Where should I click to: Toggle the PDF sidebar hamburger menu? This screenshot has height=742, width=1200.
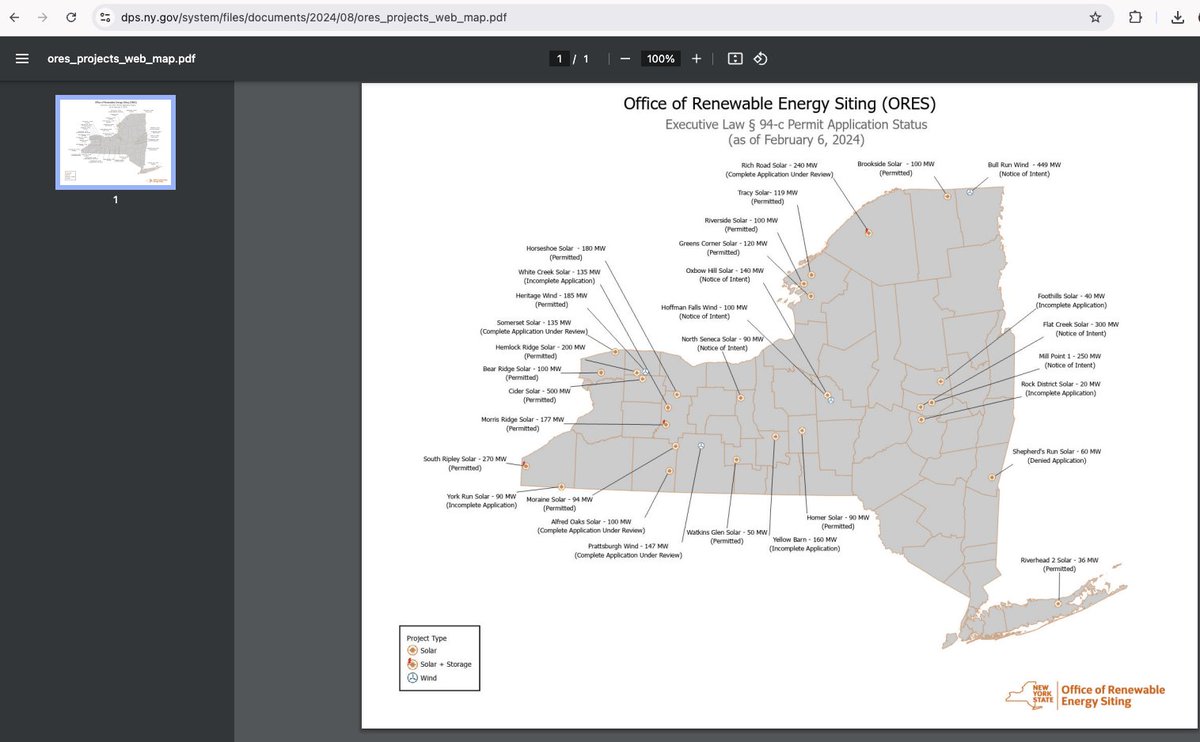(x=21, y=58)
